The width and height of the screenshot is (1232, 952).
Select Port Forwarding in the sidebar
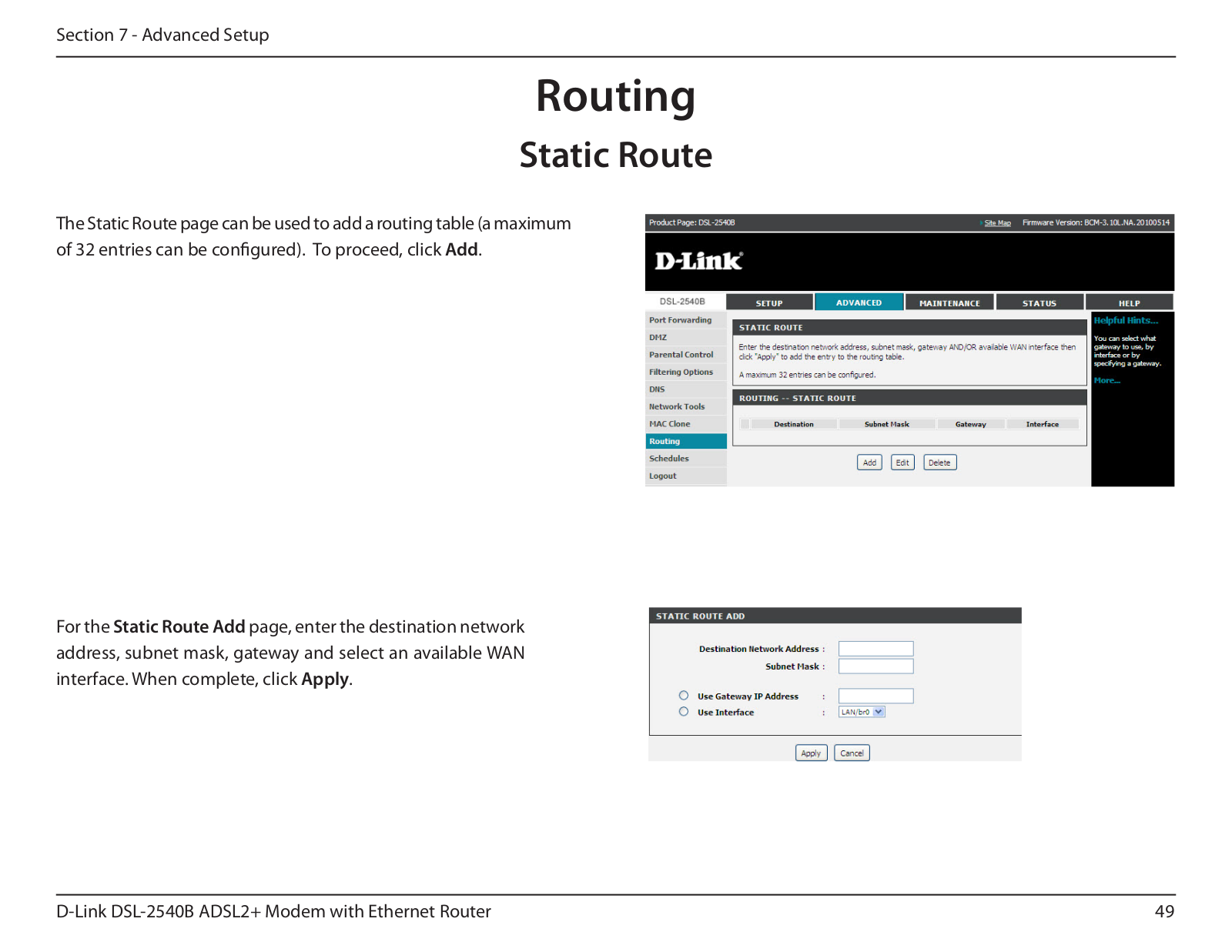coord(685,320)
